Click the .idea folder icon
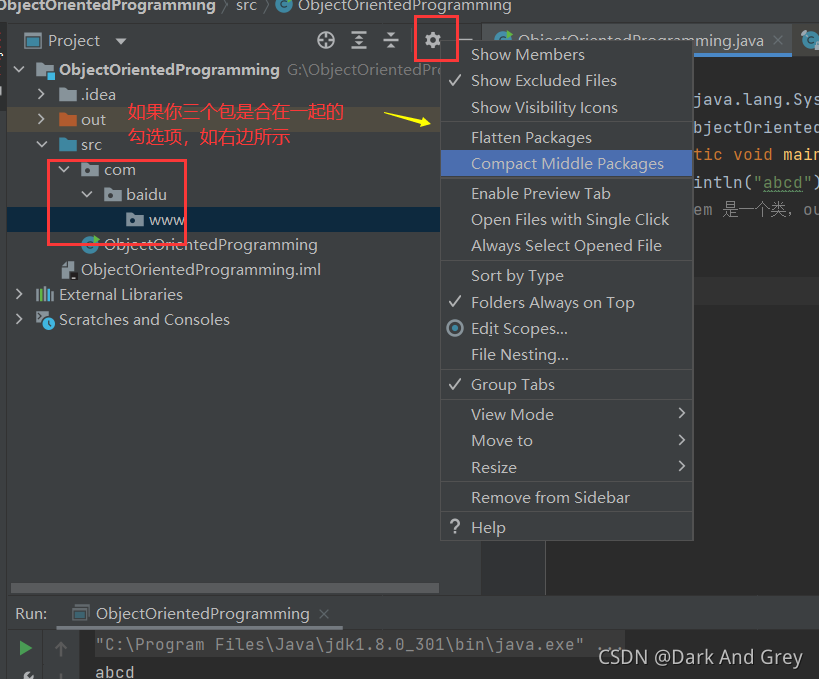 (68, 95)
